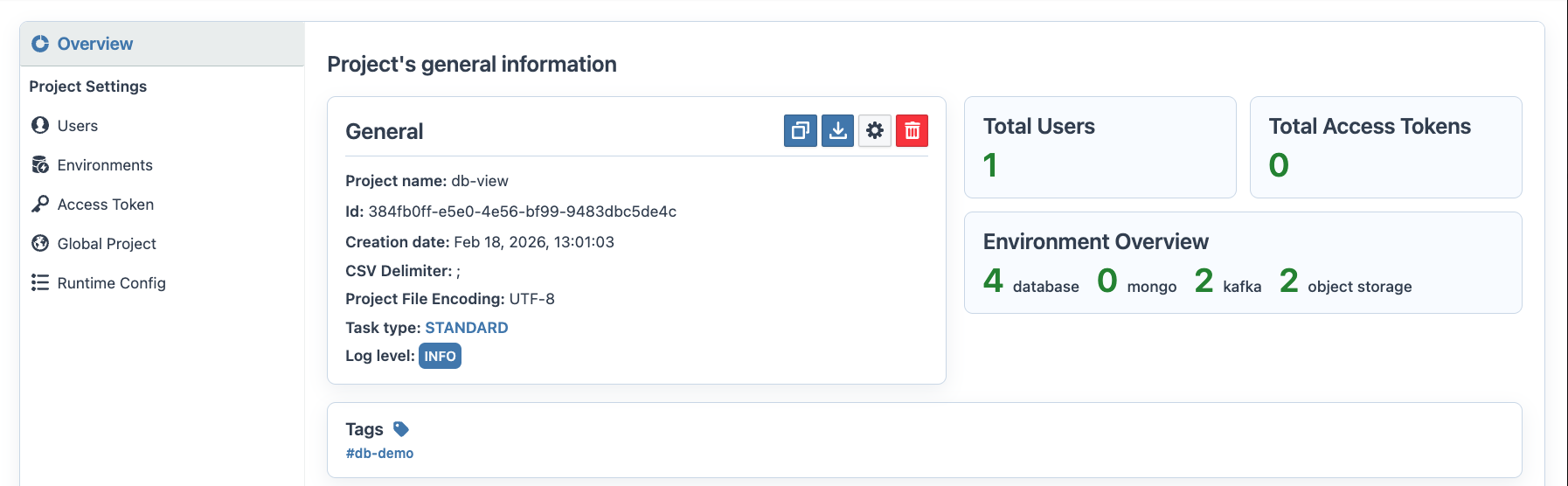Click the project name db-view
The image size is (1568, 486).
point(480,181)
